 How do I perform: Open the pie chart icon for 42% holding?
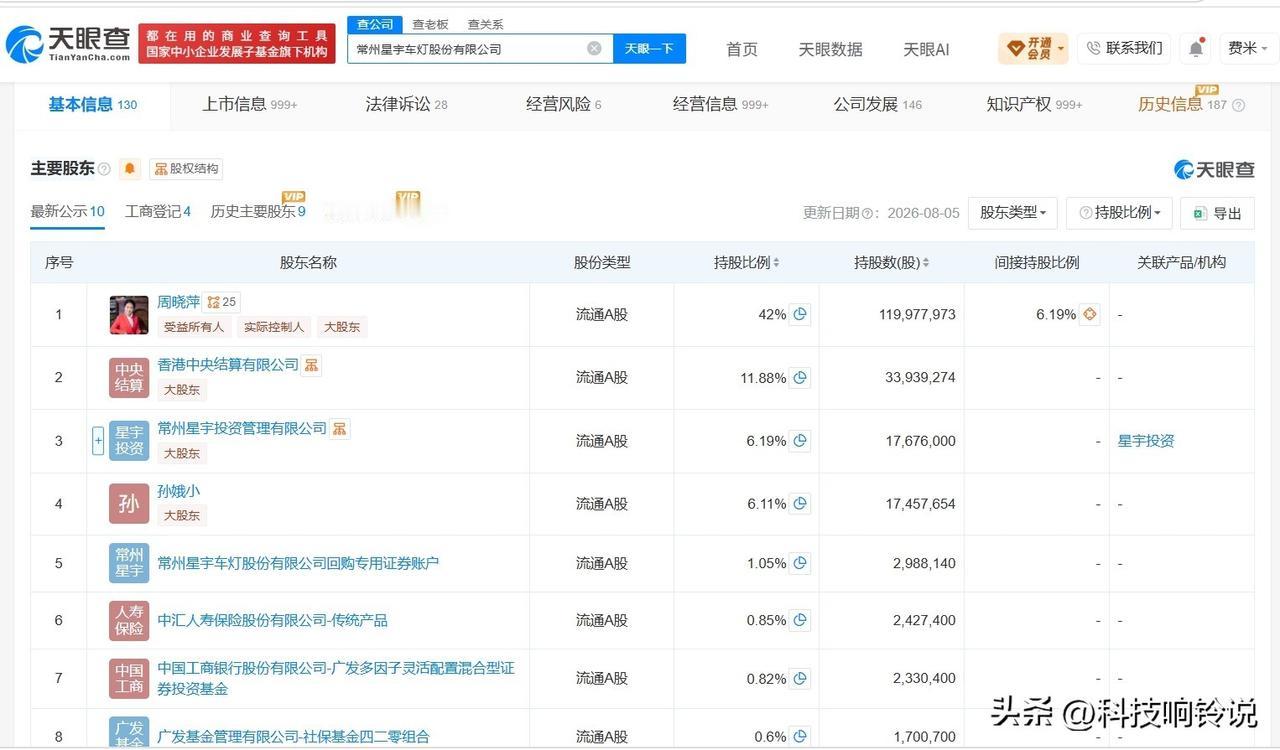[x=800, y=314]
